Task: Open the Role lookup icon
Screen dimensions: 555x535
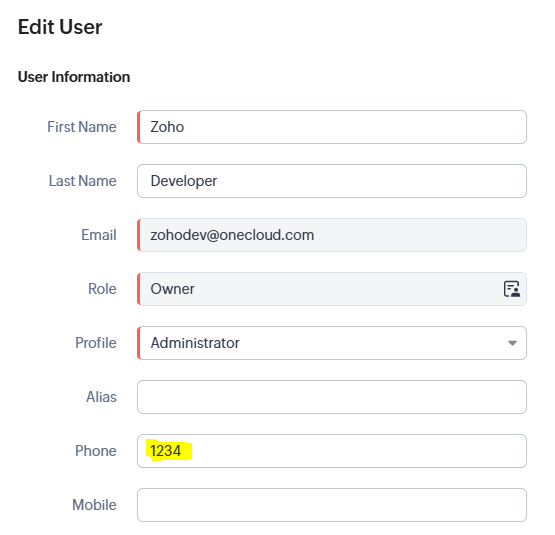Action: point(511,289)
